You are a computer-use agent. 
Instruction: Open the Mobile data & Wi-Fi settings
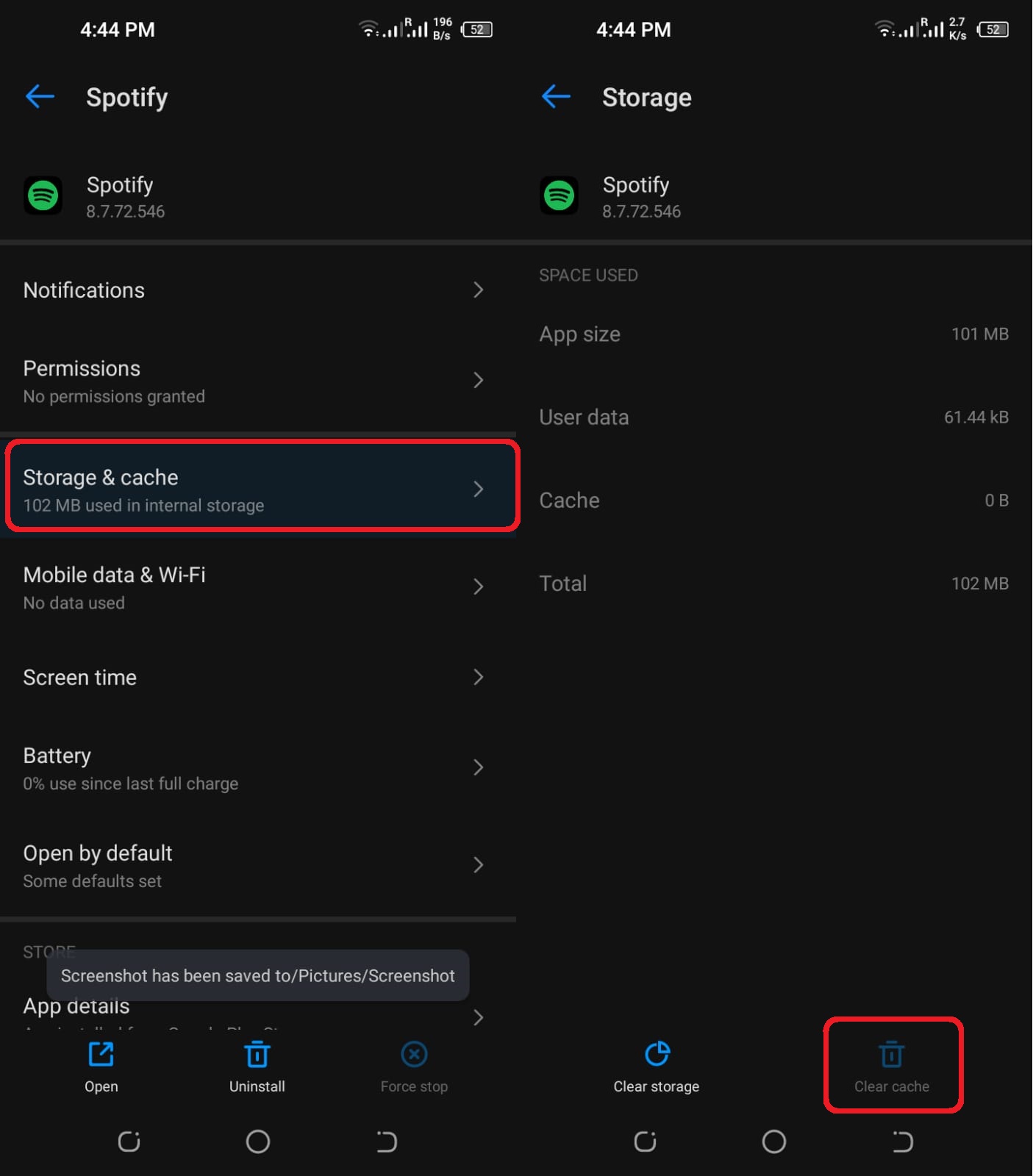[x=258, y=587]
